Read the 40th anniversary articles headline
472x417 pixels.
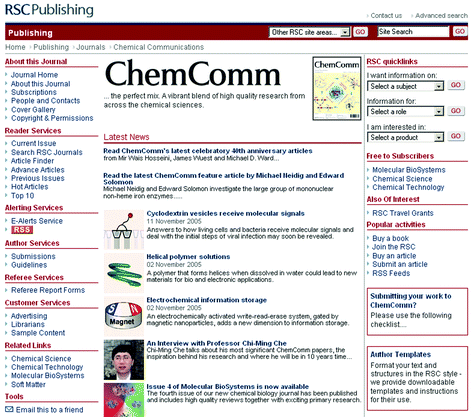(x=208, y=151)
